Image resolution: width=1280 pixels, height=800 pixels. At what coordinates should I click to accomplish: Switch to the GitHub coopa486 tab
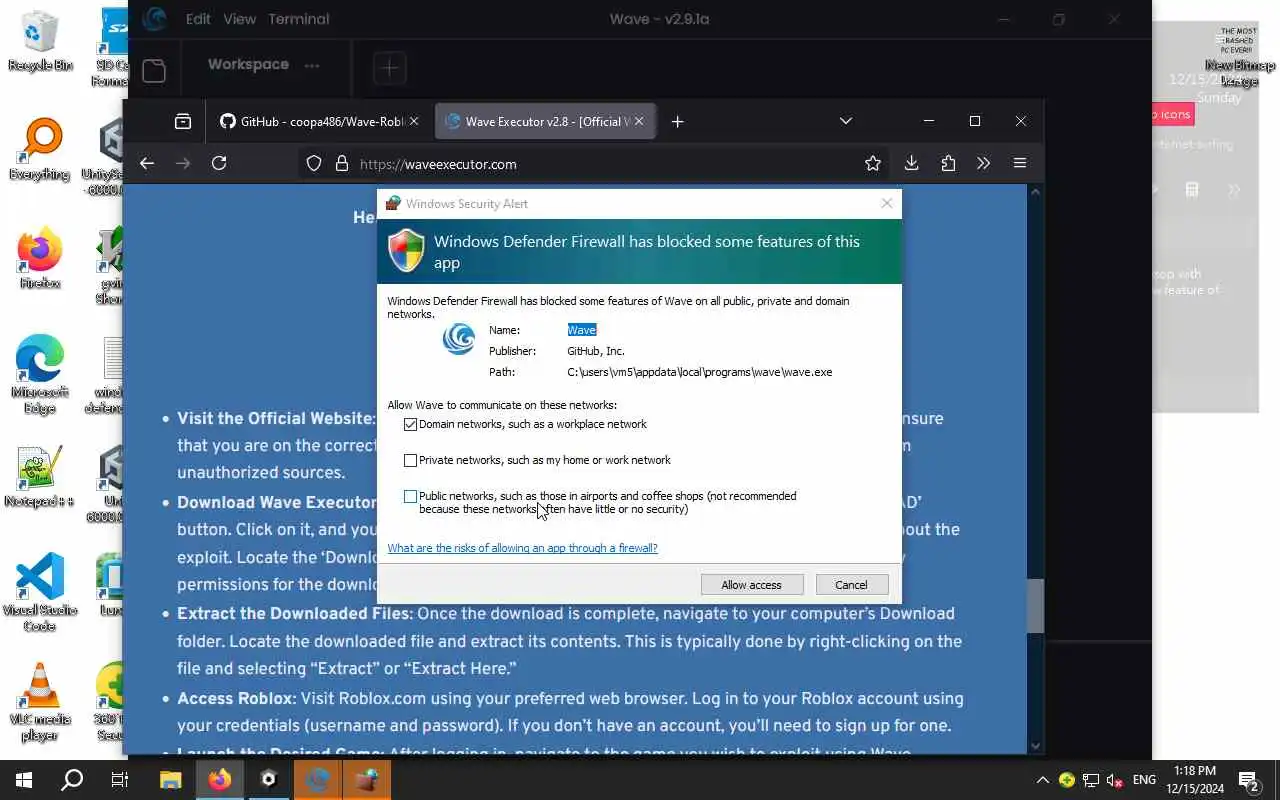(310, 121)
